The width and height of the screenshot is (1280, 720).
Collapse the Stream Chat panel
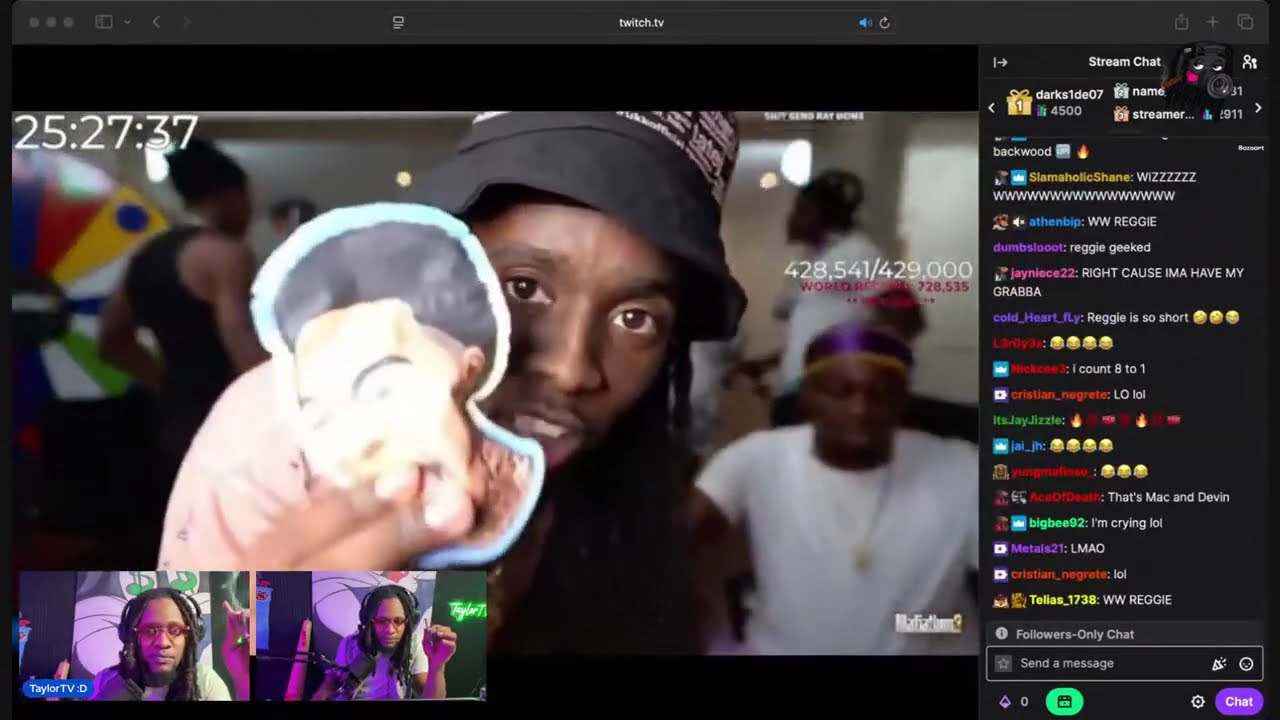pos(1000,62)
